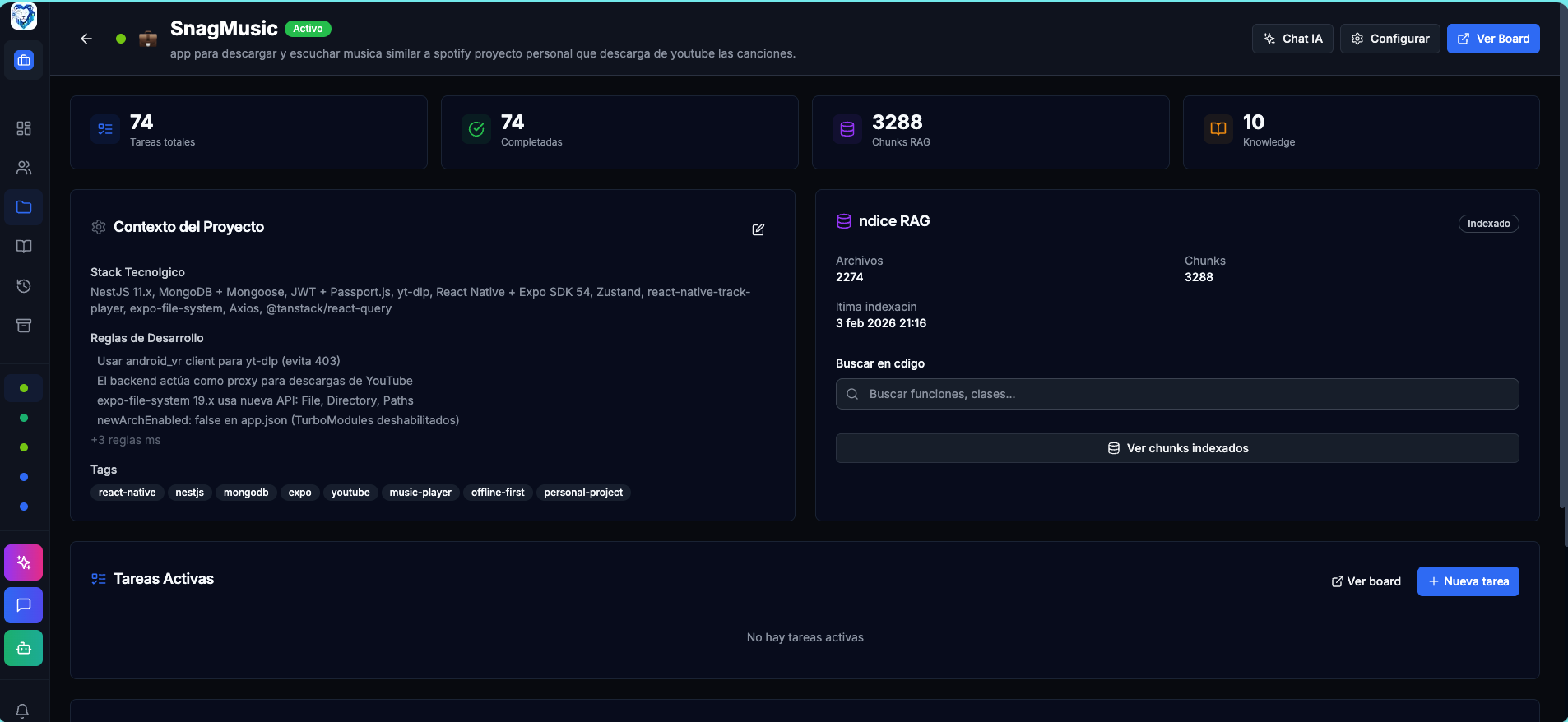Edit Contexto del Proyecto with pencil icon
1568x722 pixels.
(x=758, y=229)
